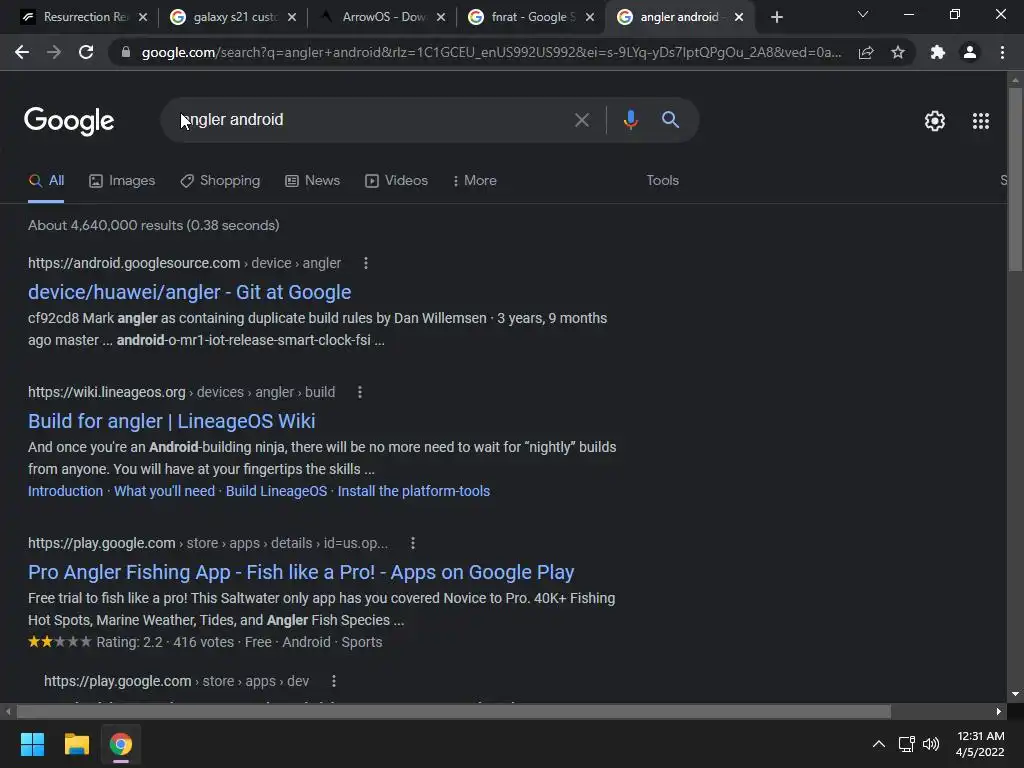The image size is (1024, 768).
Task: Clear the search box with the X icon
Action: 581,120
